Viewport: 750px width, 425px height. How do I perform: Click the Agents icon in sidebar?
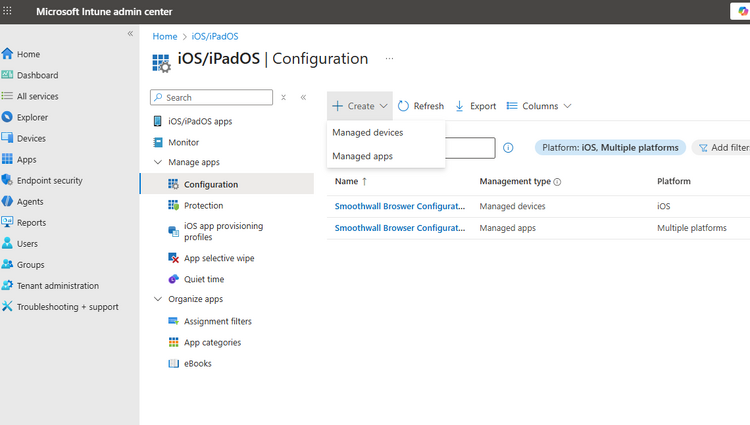click(7, 201)
